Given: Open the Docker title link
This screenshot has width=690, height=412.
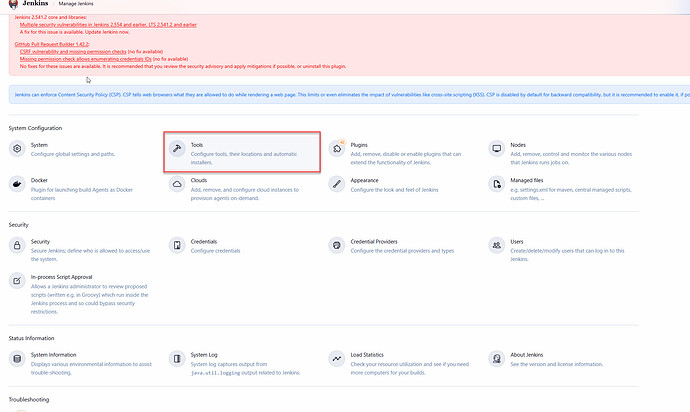Looking at the screenshot, I should coord(39,180).
